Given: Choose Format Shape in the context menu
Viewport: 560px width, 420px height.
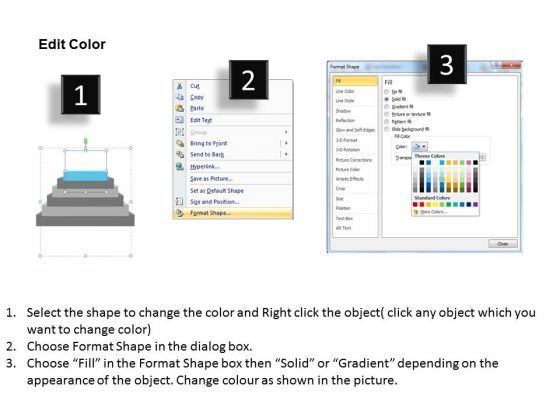Looking at the screenshot, I should pyautogui.click(x=233, y=213).
